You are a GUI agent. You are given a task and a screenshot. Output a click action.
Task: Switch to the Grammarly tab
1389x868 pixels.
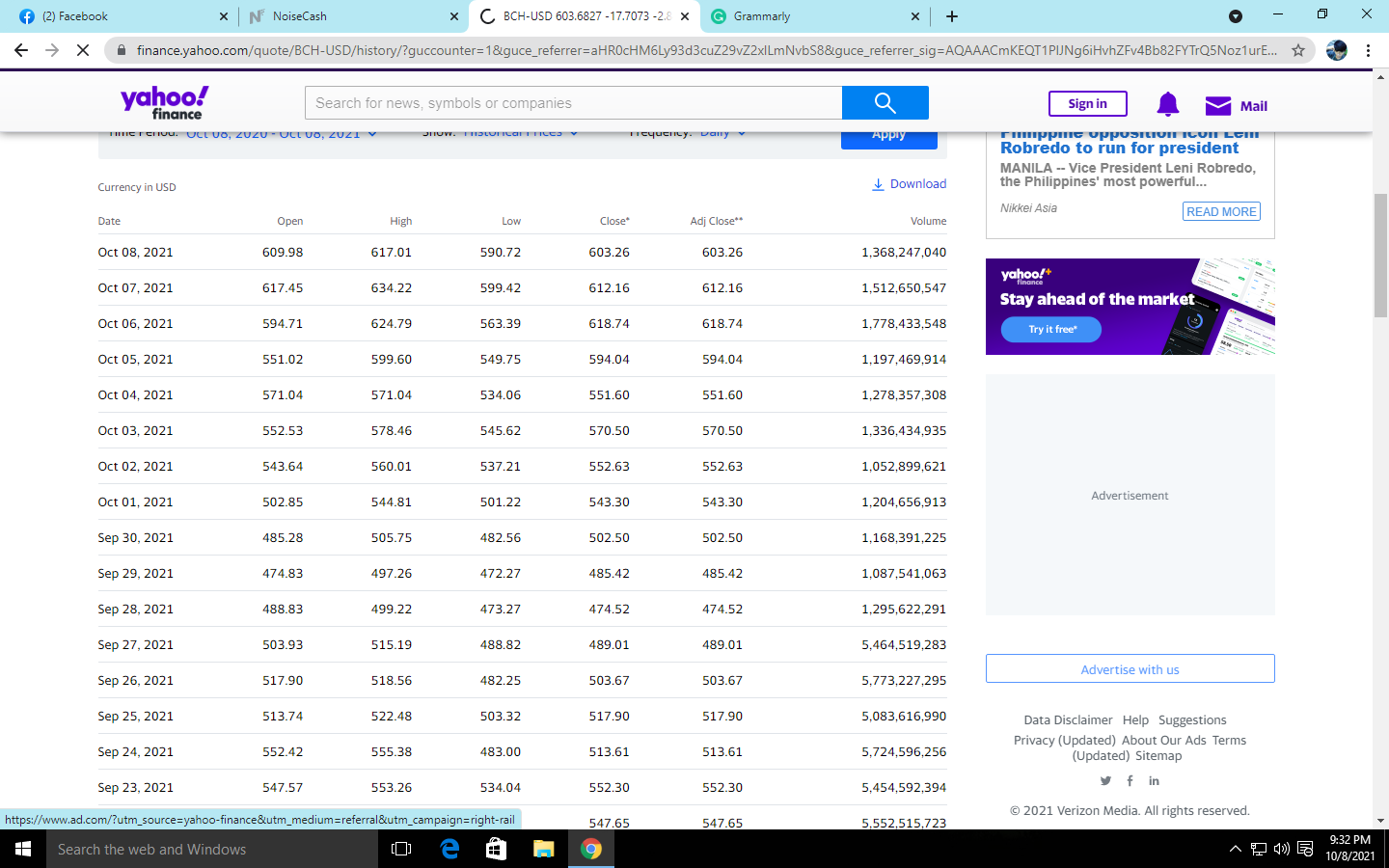pyautogui.click(x=814, y=16)
